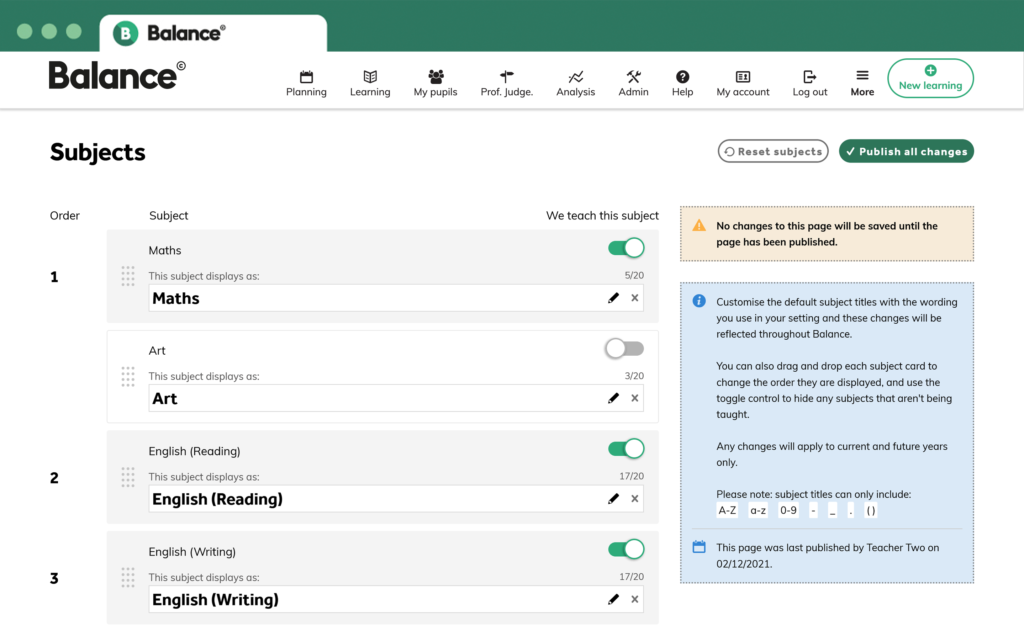Click the Learning menu label
The width and height of the screenshot is (1024, 631).
370,92
